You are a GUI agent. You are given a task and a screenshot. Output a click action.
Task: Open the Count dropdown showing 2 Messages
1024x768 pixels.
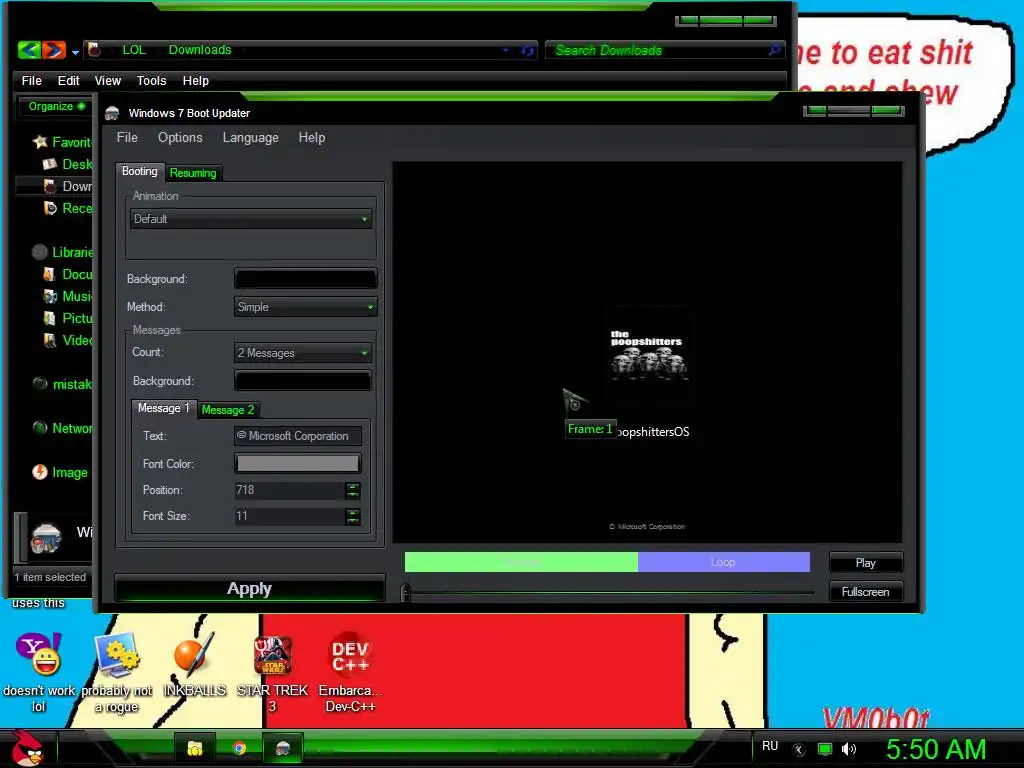coord(303,353)
